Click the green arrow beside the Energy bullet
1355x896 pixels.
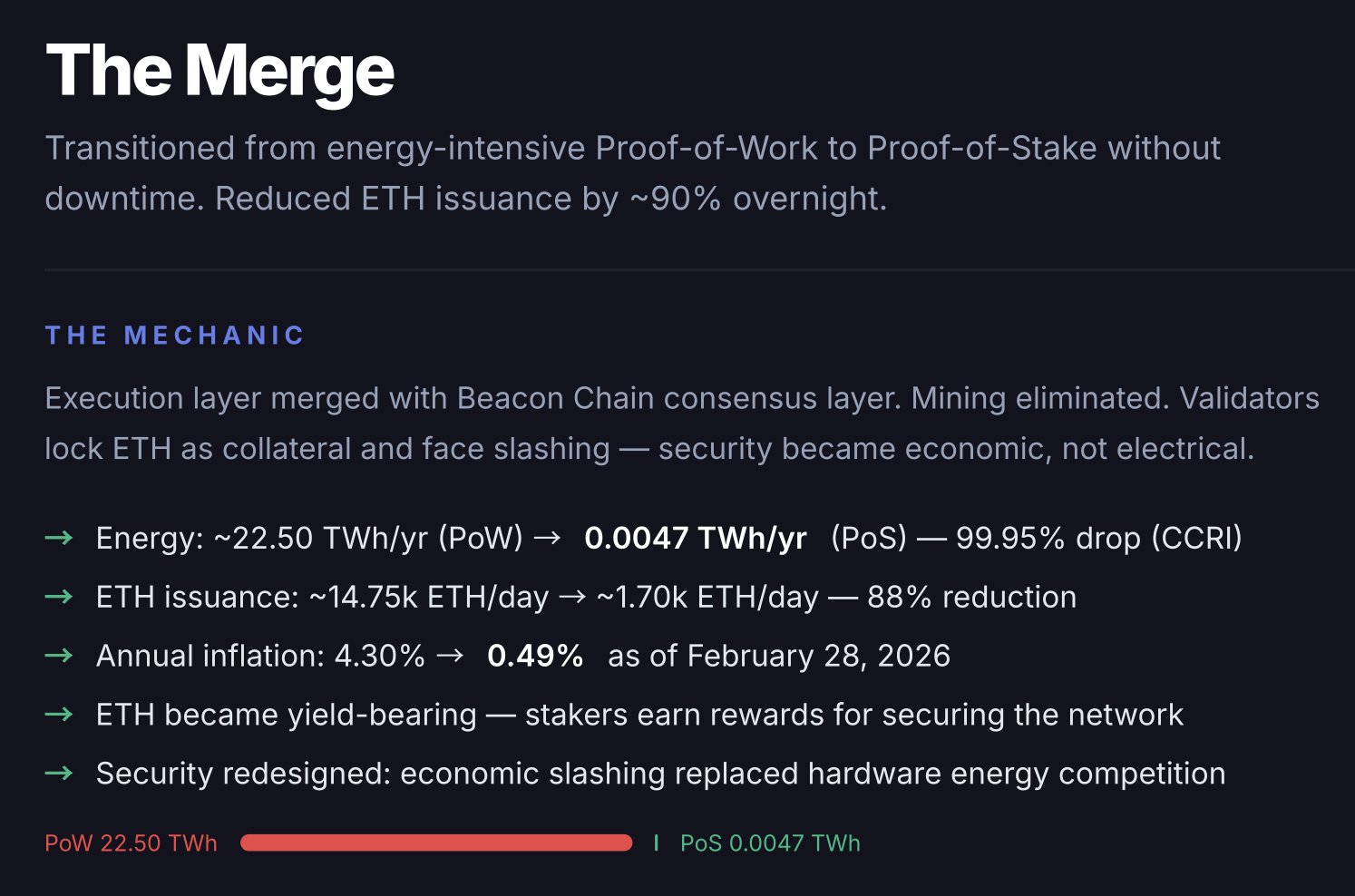59,538
